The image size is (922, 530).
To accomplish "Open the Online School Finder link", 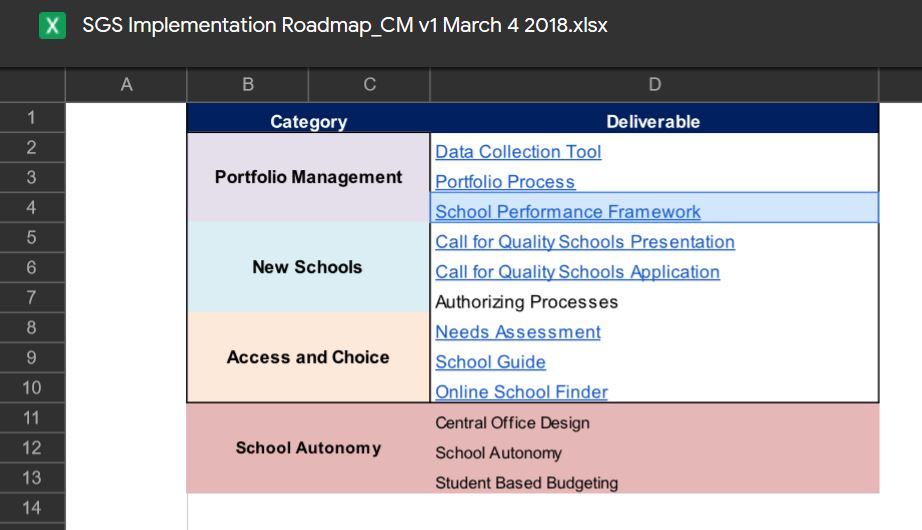I will coord(522,392).
